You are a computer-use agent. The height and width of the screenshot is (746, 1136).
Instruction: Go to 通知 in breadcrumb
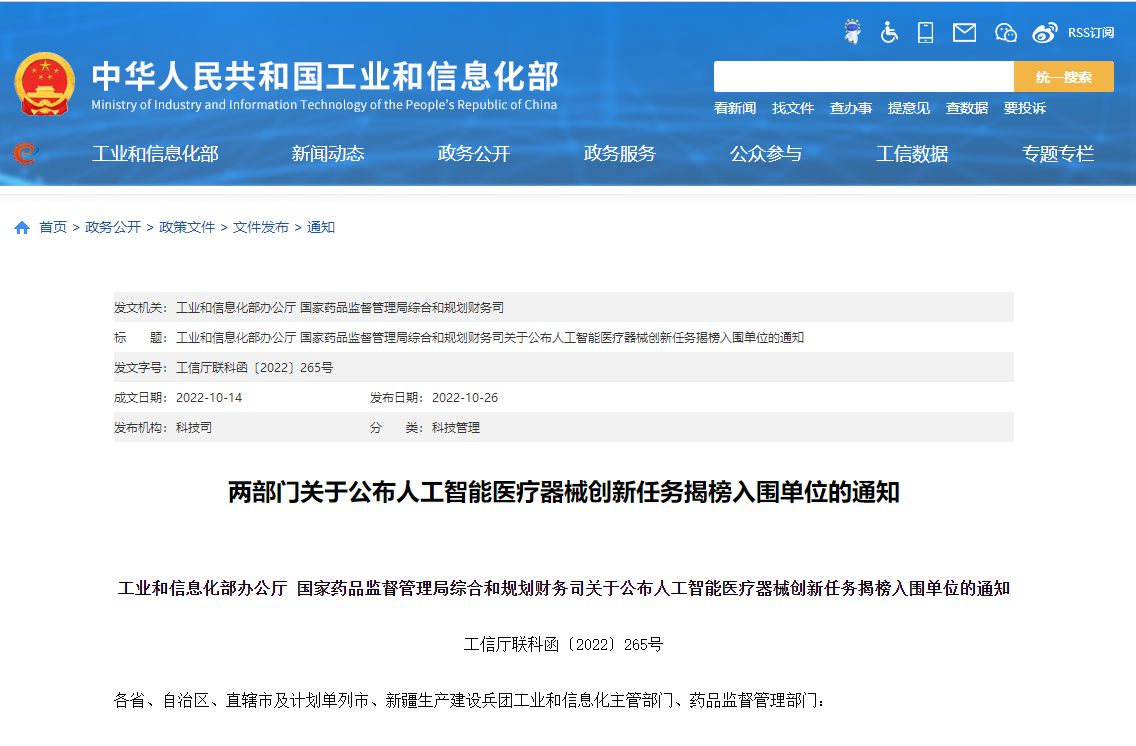(321, 227)
